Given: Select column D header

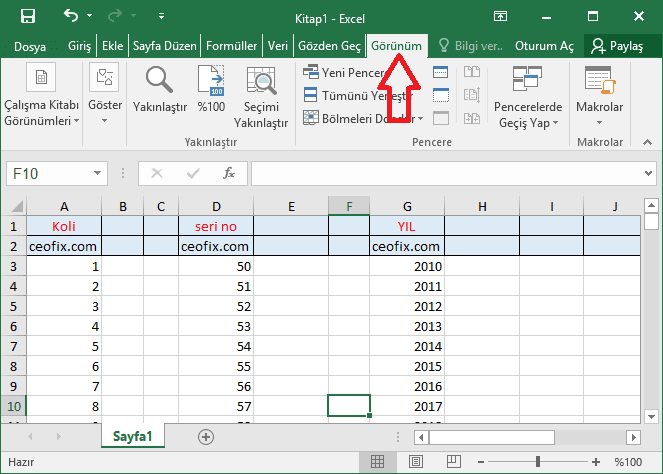Looking at the screenshot, I should pos(216,206).
